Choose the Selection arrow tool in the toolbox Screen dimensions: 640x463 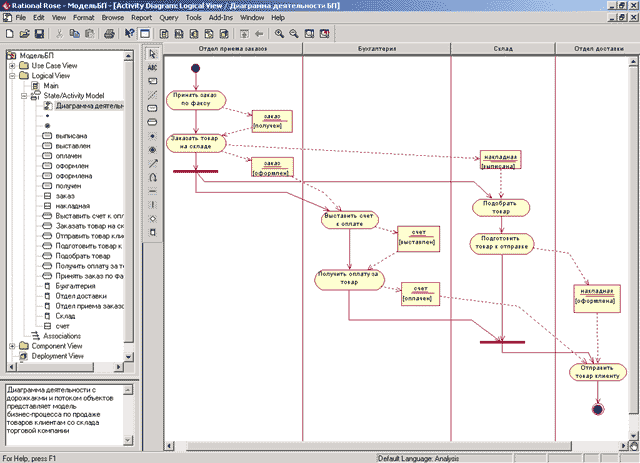(x=152, y=54)
